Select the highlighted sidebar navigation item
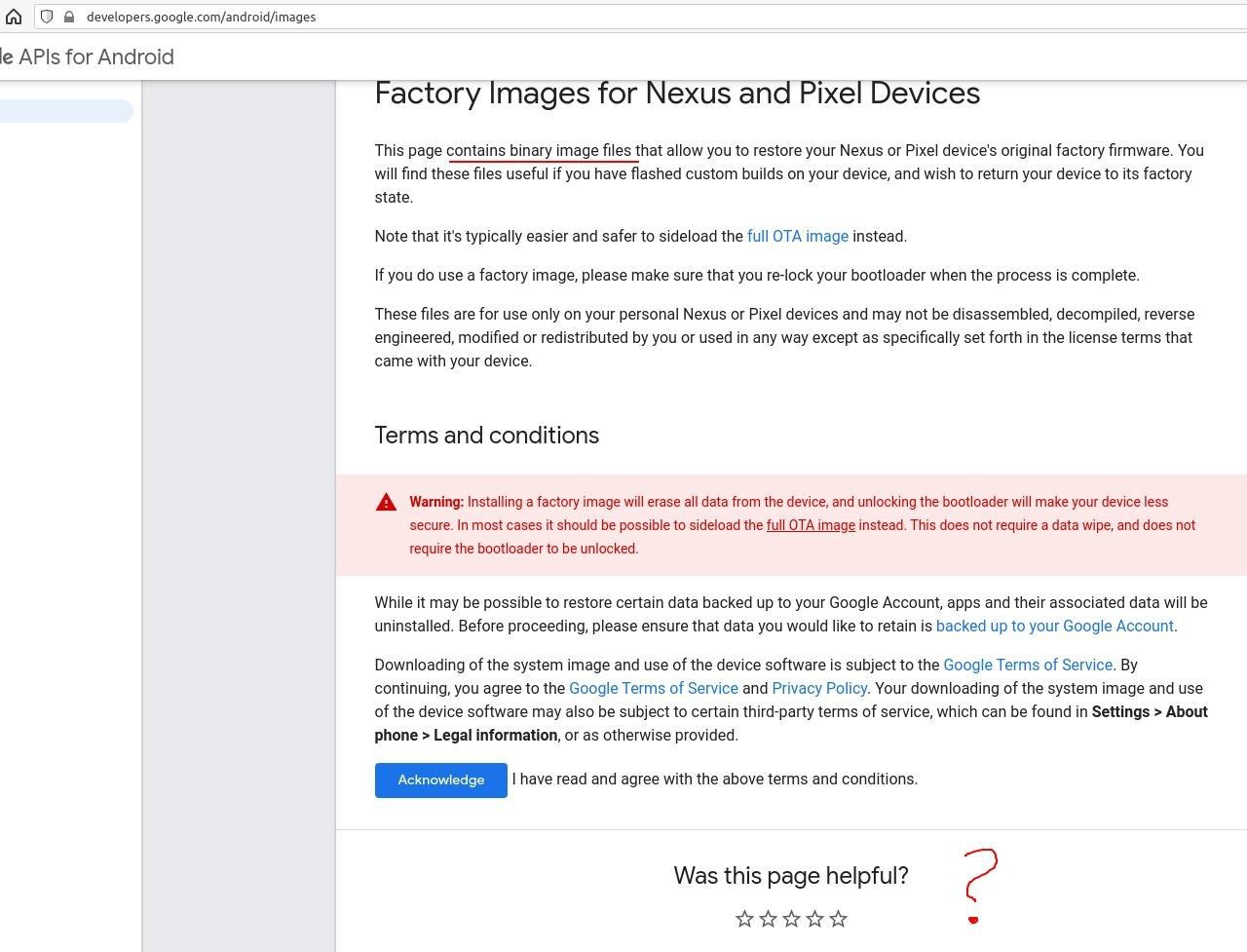The image size is (1247, 952). (x=66, y=111)
